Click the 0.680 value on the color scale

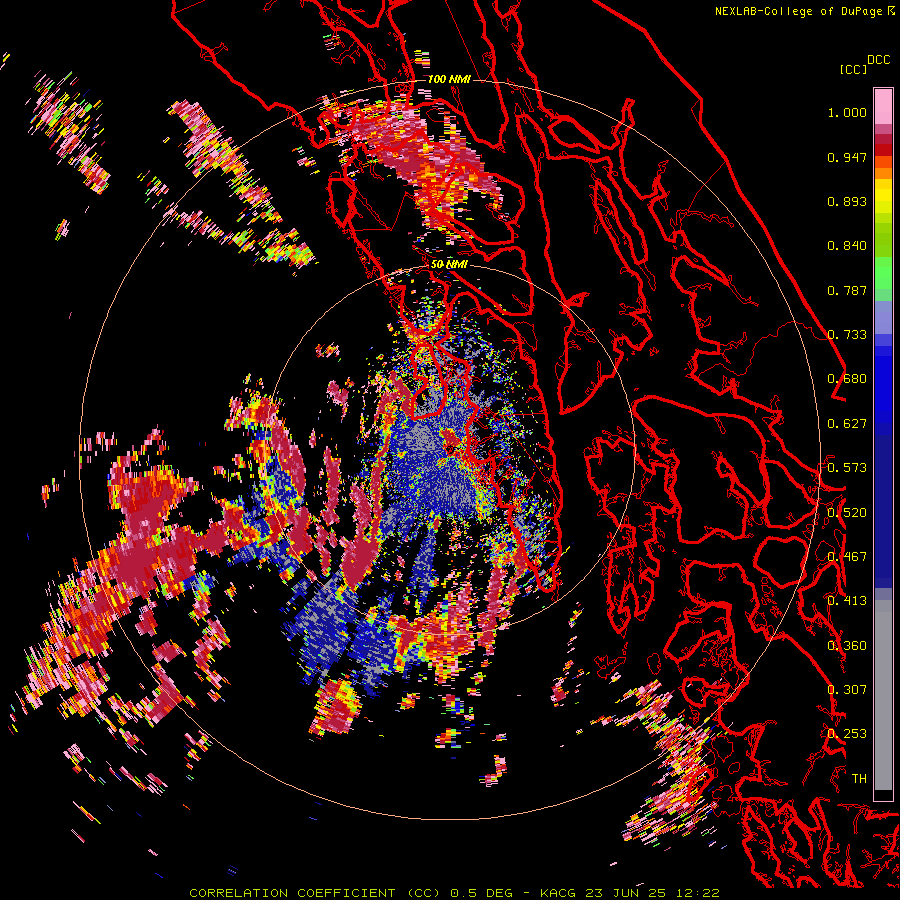[847, 379]
